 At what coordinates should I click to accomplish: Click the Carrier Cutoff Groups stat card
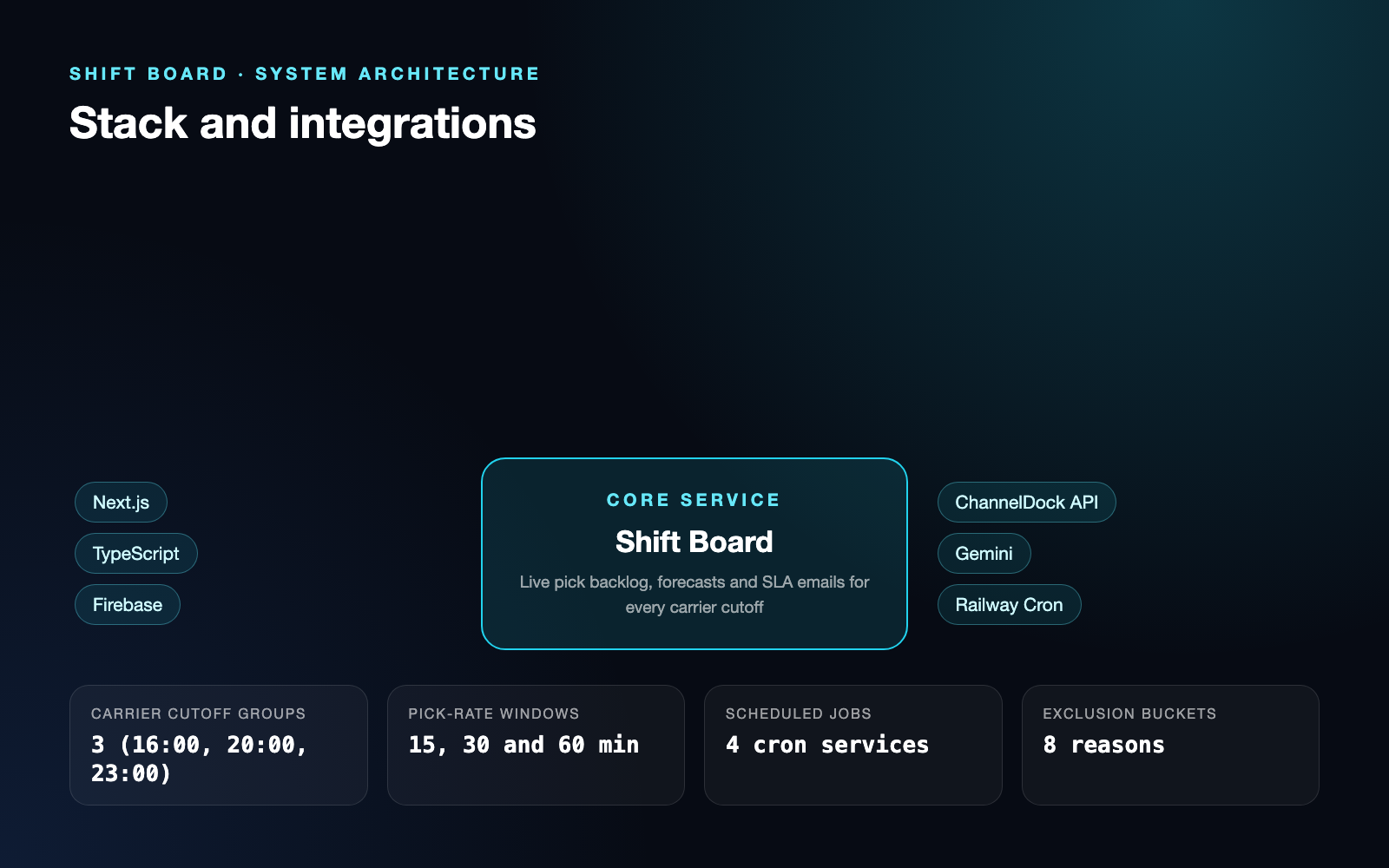(219, 746)
